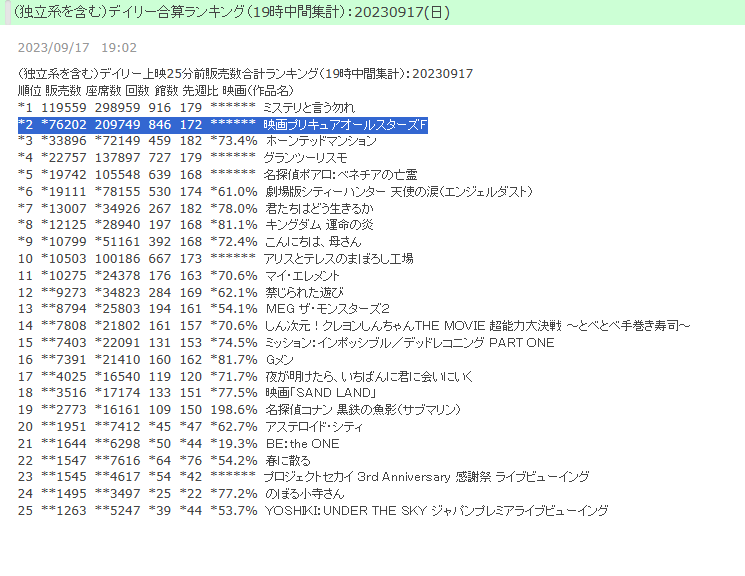Click the title アステロイド・シティ
The width and height of the screenshot is (745, 576).
click(x=314, y=427)
